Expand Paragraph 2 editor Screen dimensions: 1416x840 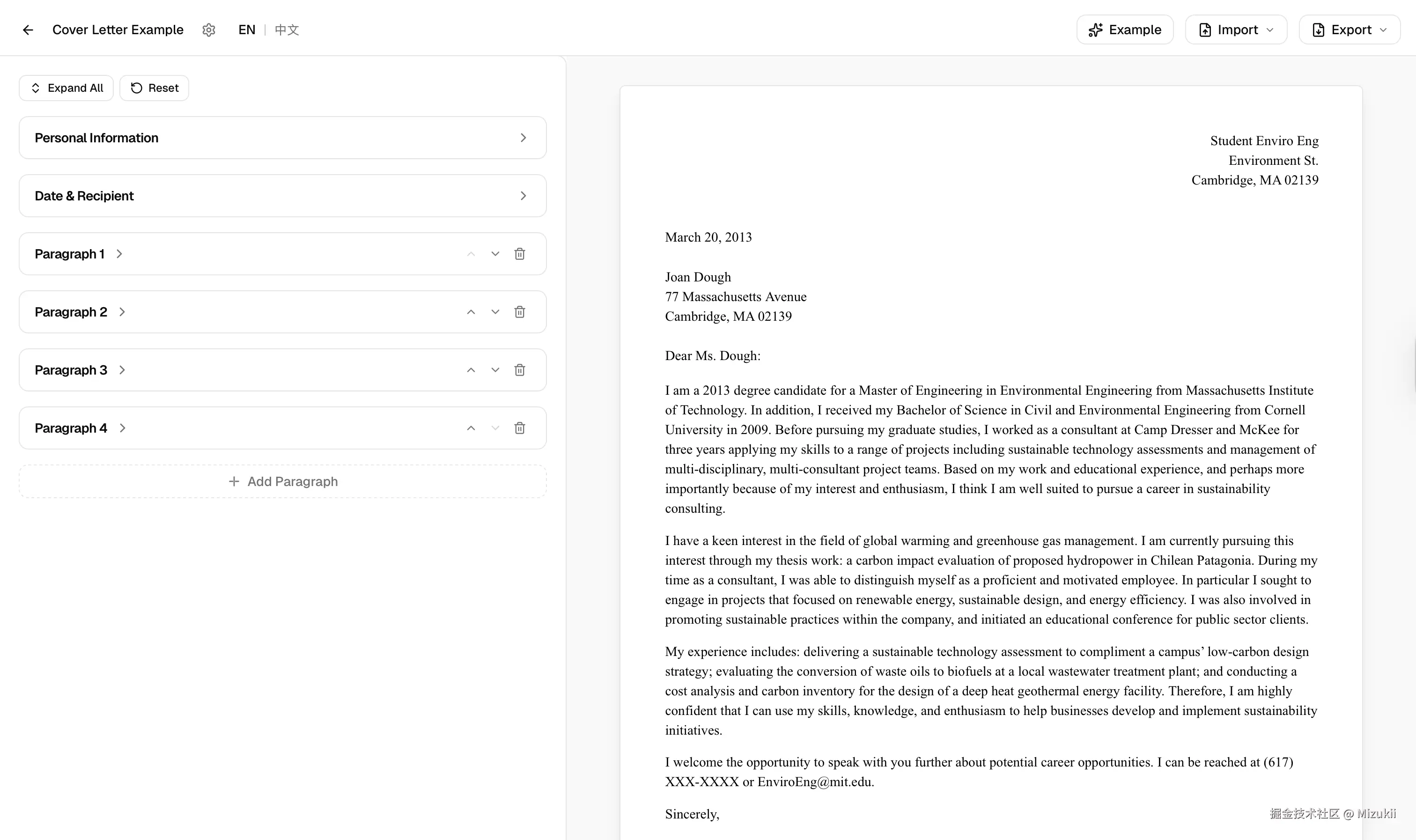click(122, 312)
